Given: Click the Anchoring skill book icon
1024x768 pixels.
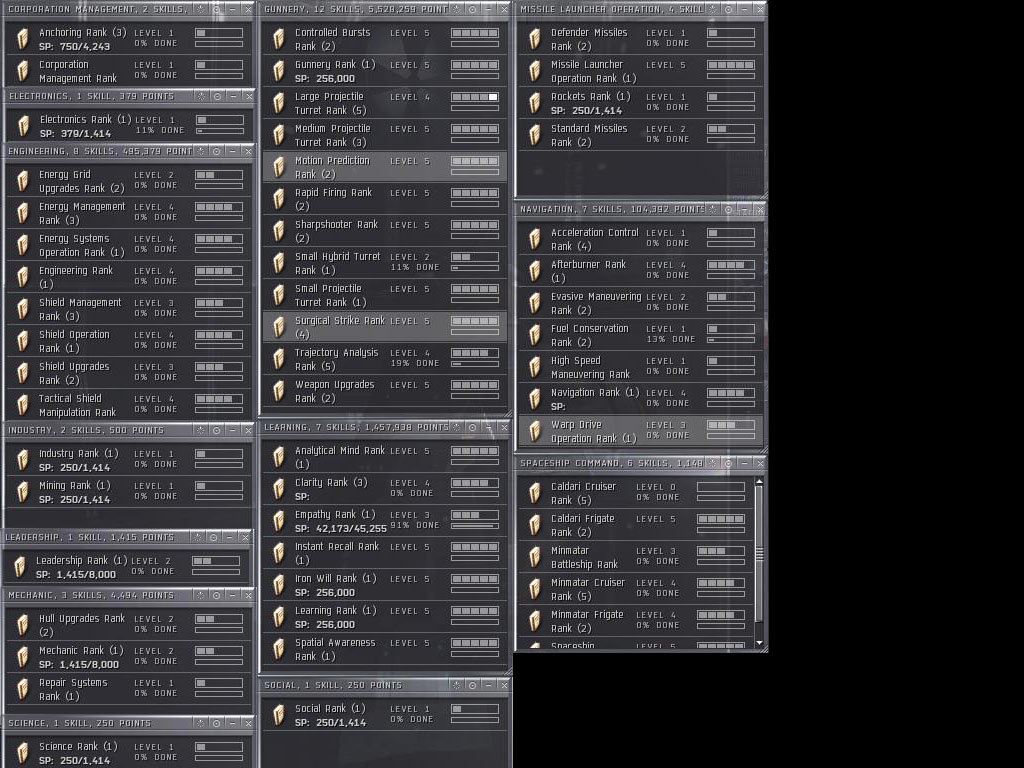Looking at the screenshot, I should [23, 39].
